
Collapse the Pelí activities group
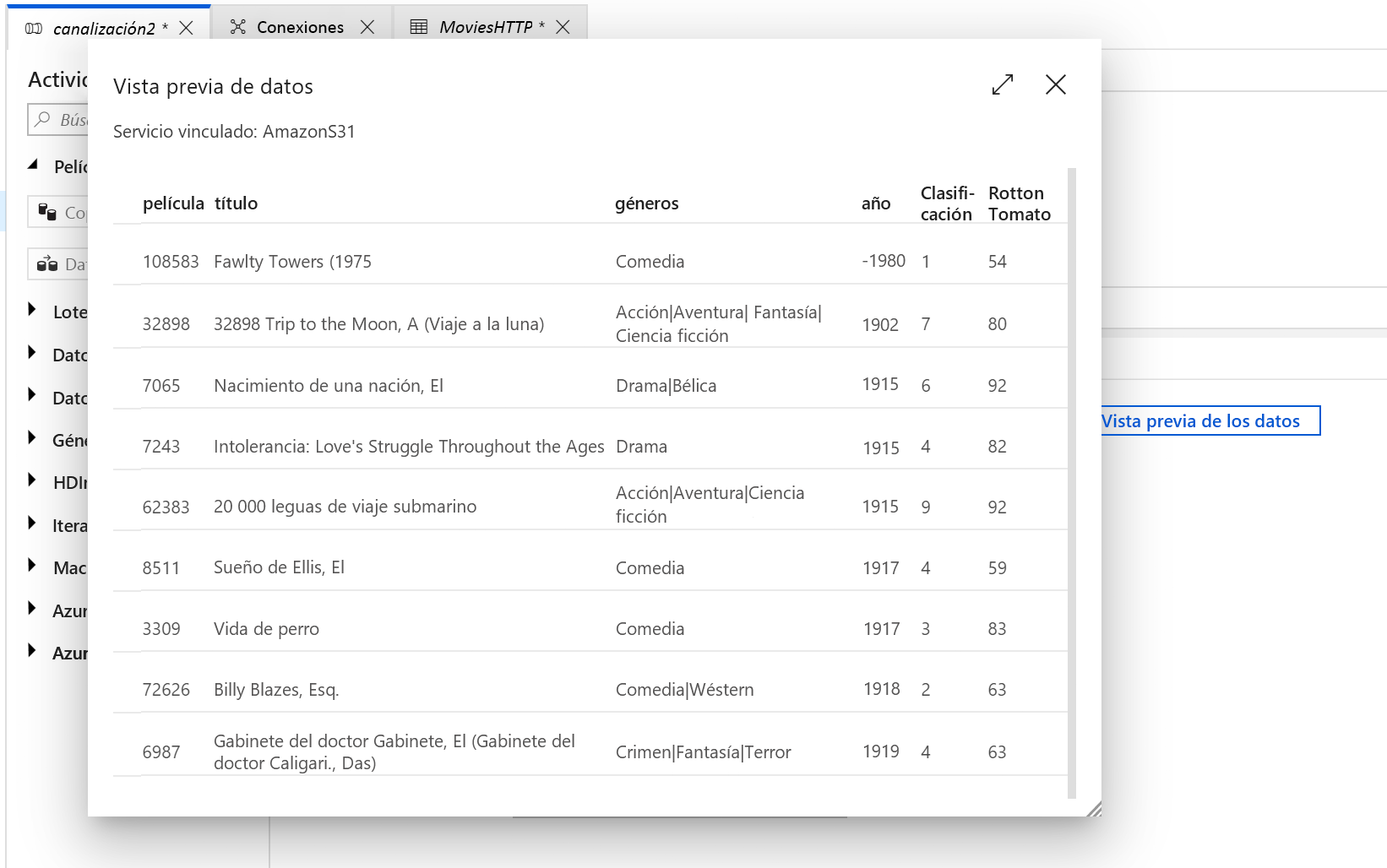coord(33,165)
